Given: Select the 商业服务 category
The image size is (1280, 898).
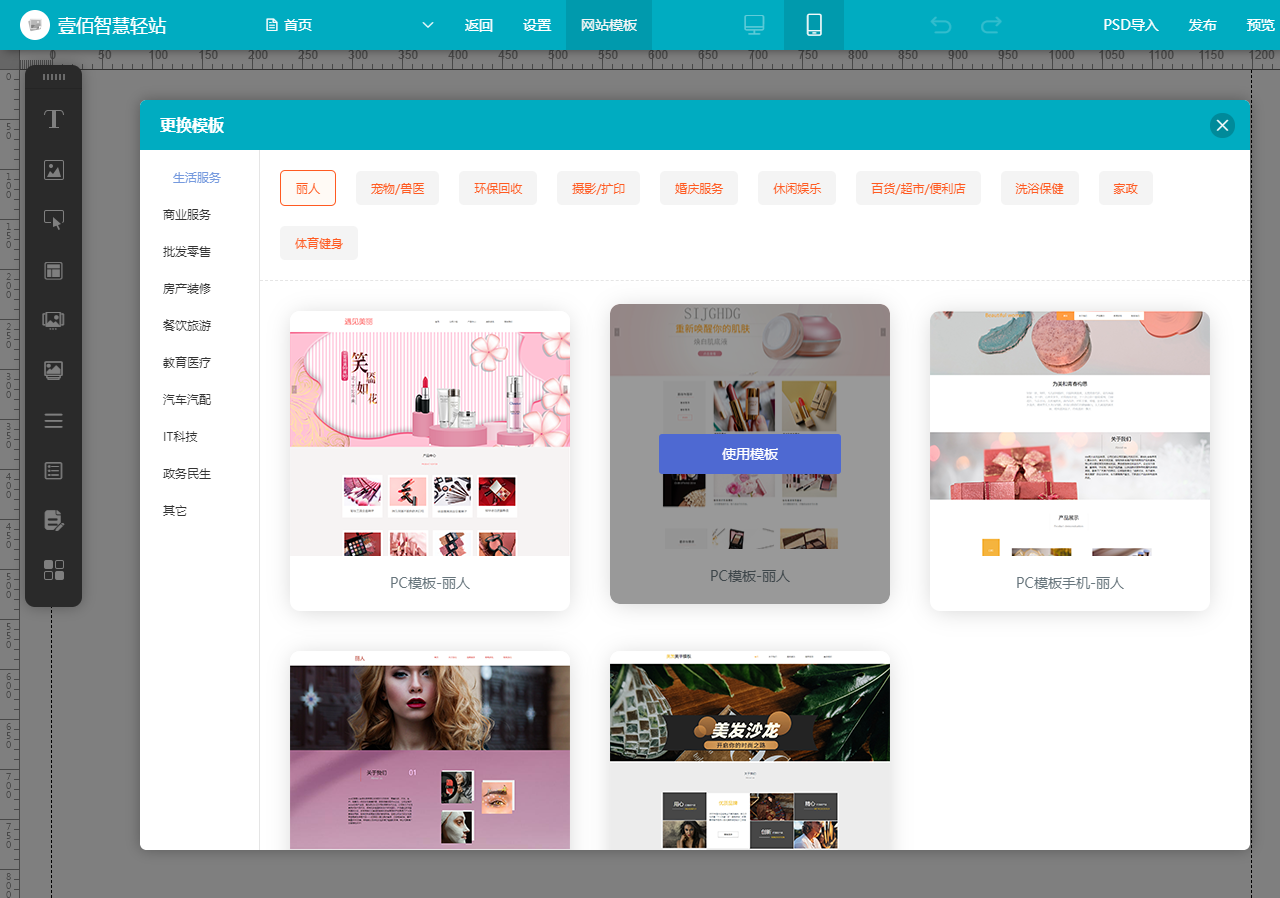Looking at the screenshot, I should [187, 215].
